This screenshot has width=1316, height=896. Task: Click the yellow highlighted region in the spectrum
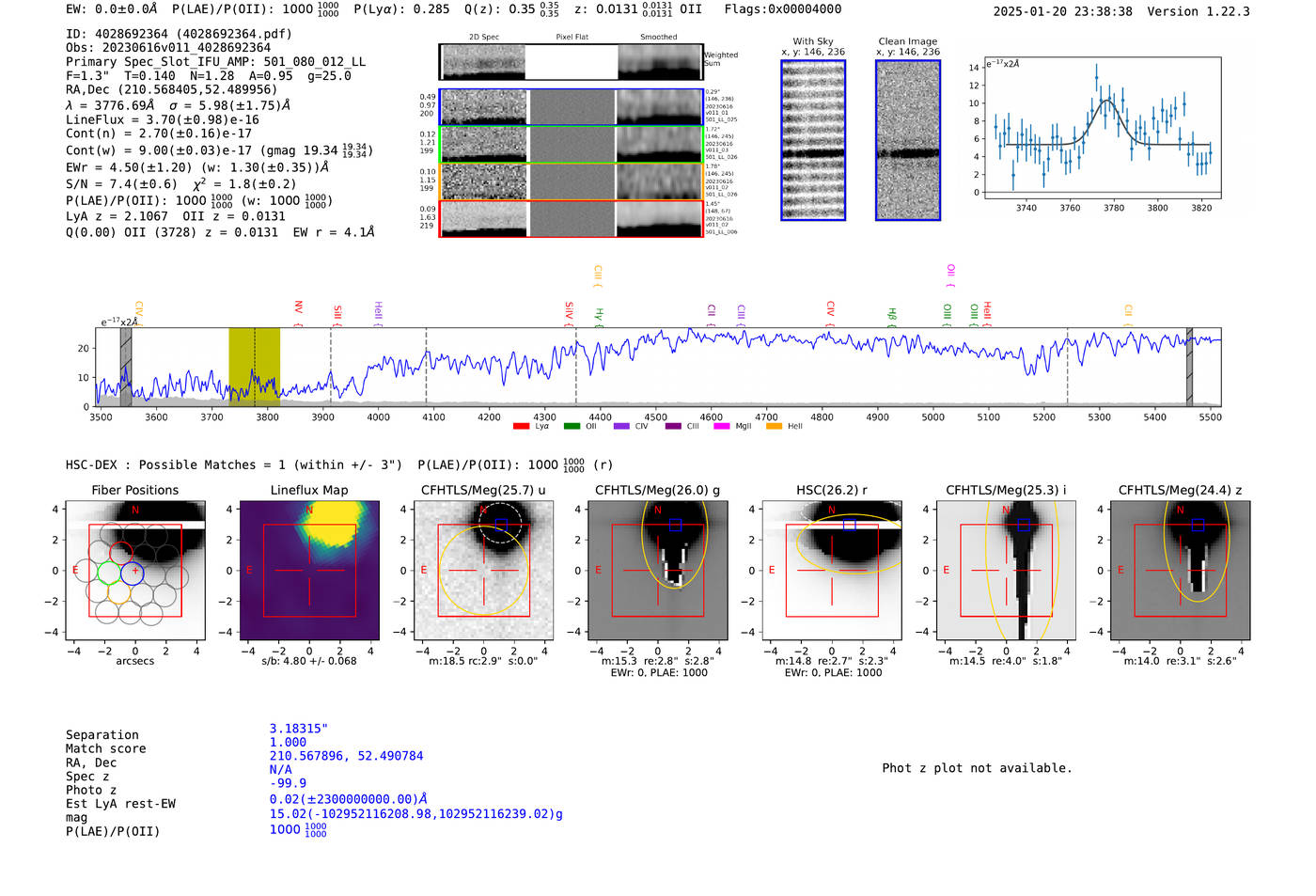[x=255, y=368]
